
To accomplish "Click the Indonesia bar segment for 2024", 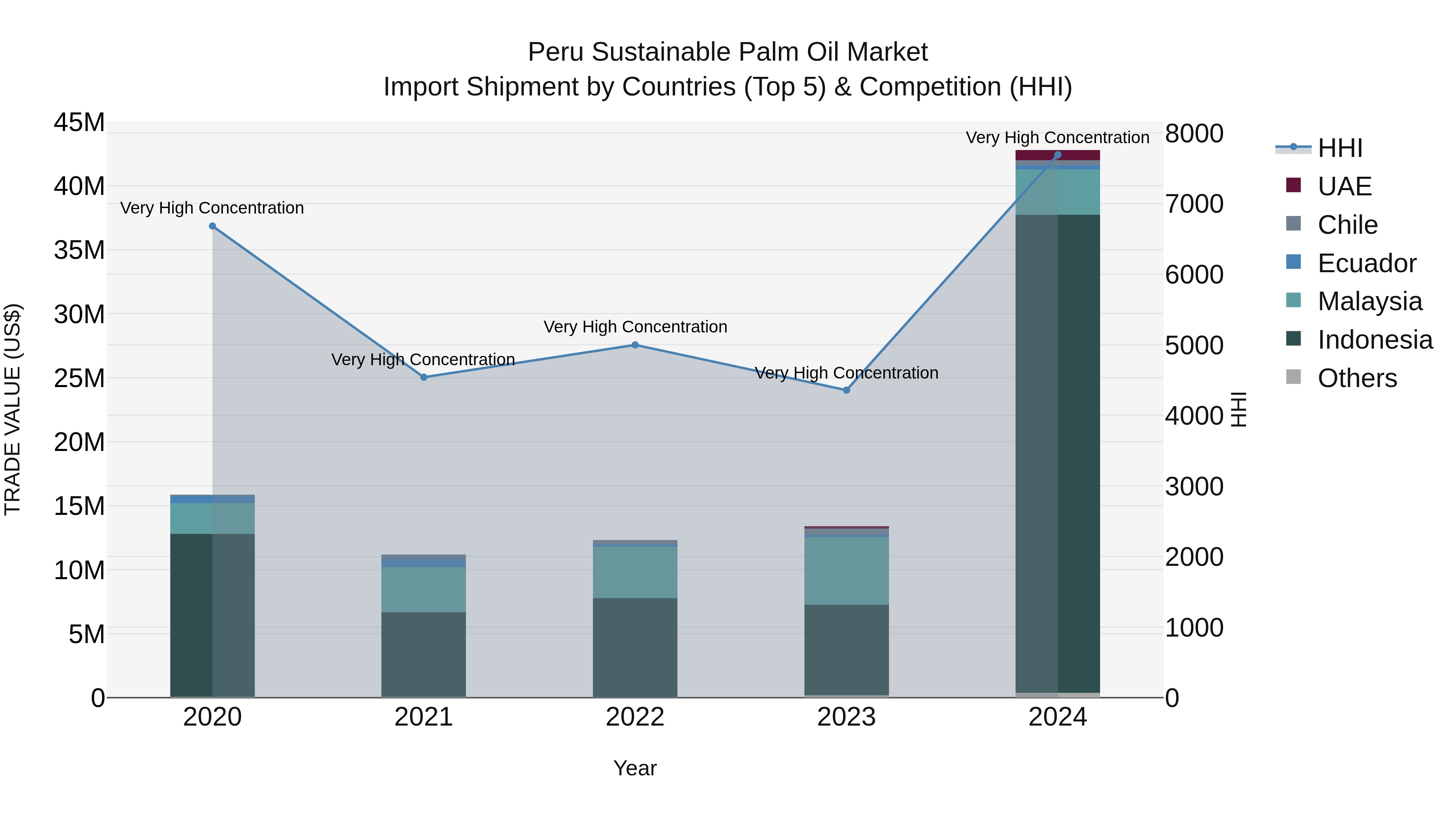I will coord(1058,454).
